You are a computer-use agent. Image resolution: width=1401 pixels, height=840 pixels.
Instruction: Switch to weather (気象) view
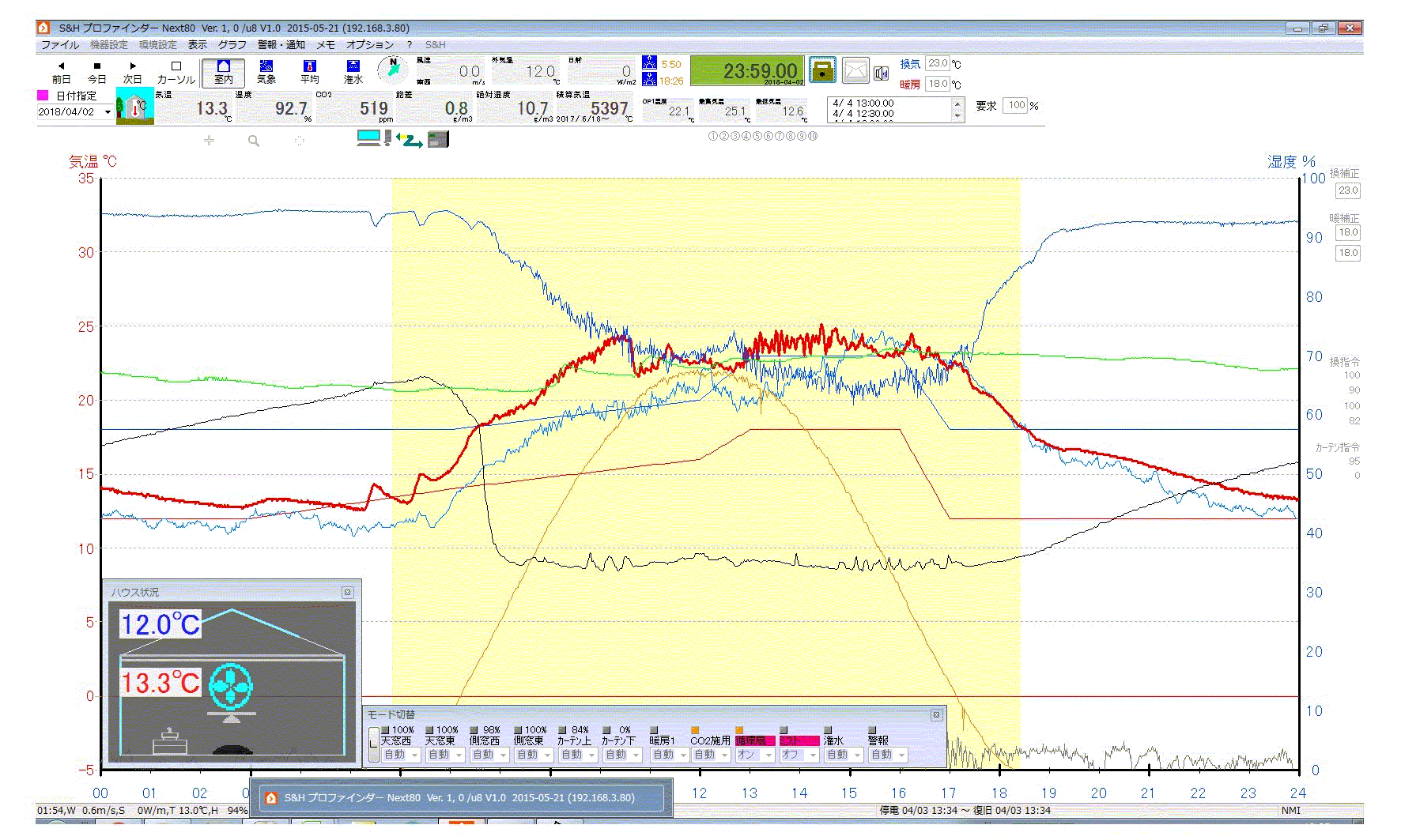coord(266,73)
